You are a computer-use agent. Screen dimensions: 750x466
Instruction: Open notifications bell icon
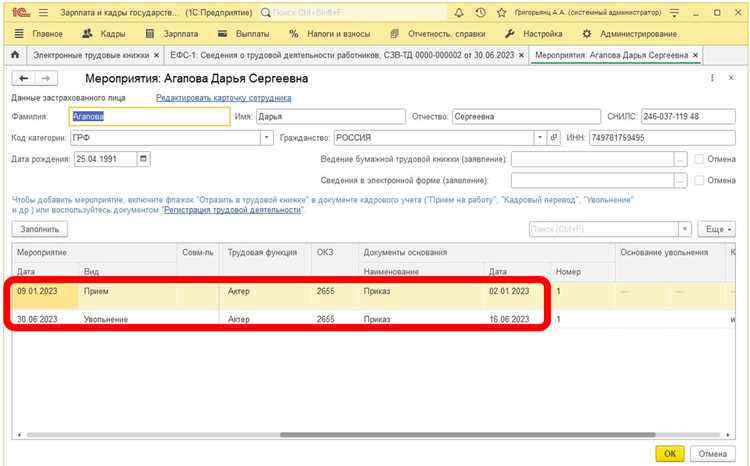tap(459, 13)
